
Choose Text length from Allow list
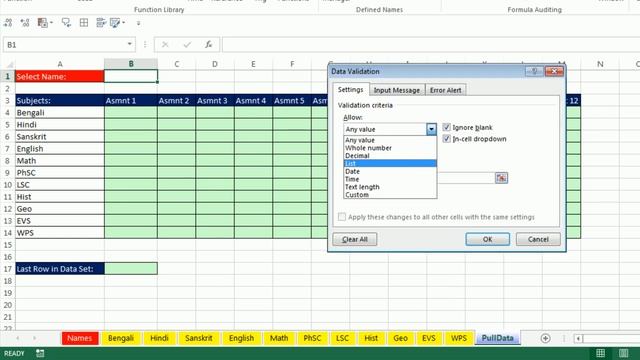(390, 187)
